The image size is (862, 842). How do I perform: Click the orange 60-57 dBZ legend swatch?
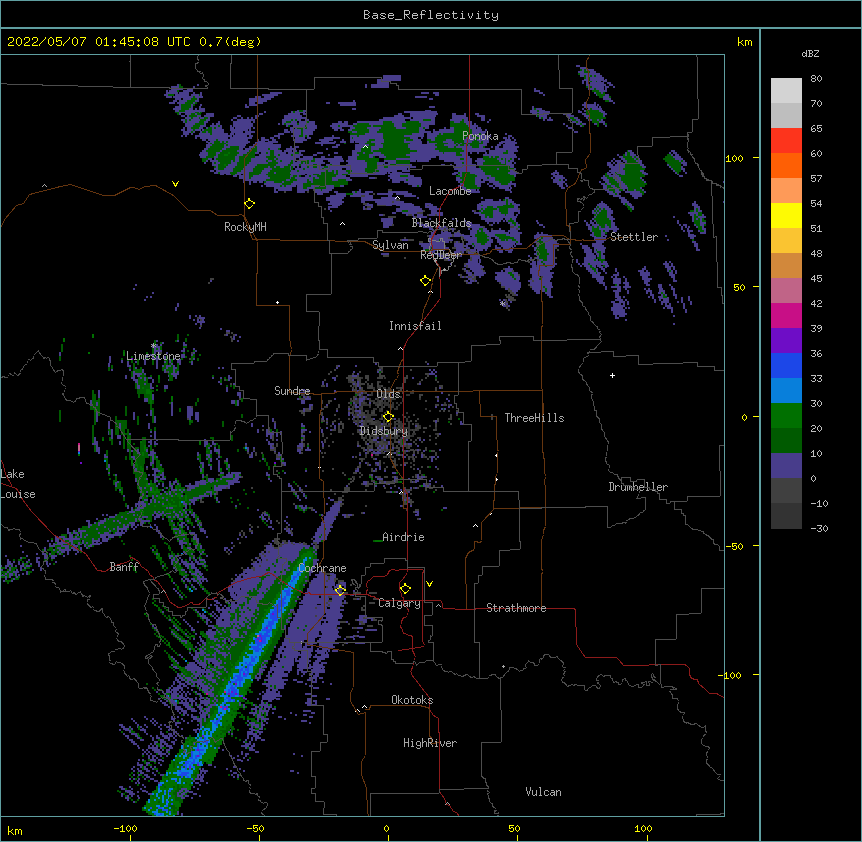point(786,165)
